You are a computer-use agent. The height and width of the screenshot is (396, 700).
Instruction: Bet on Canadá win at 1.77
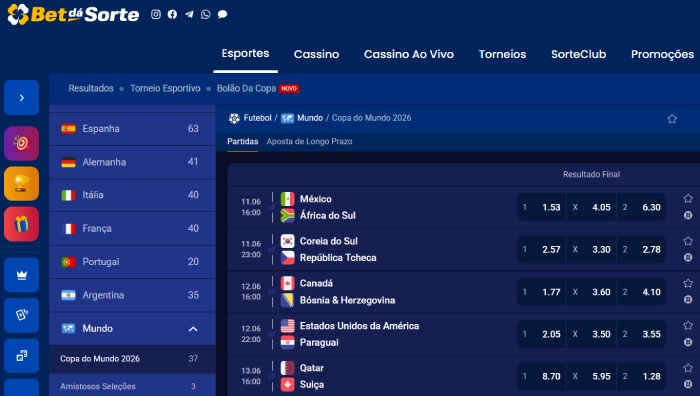point(541,292)
